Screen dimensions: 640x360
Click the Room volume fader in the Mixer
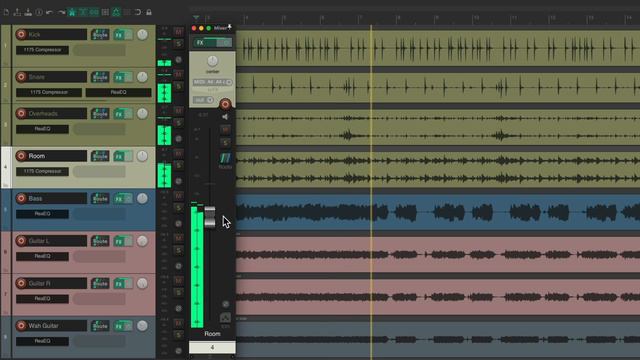click(x=210, y=216)
